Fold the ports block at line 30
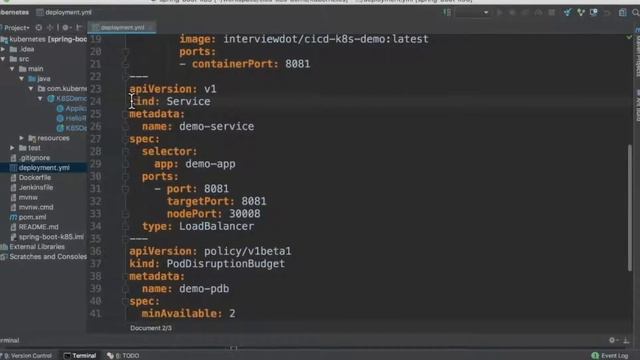The height and width of the screenshot is (360, 640). [125, 177]
